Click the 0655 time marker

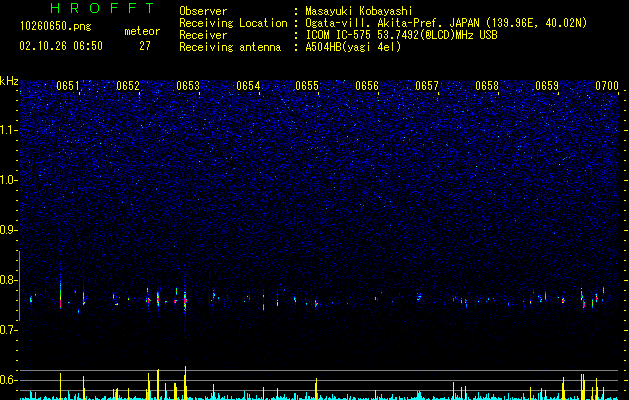(307, 86)
